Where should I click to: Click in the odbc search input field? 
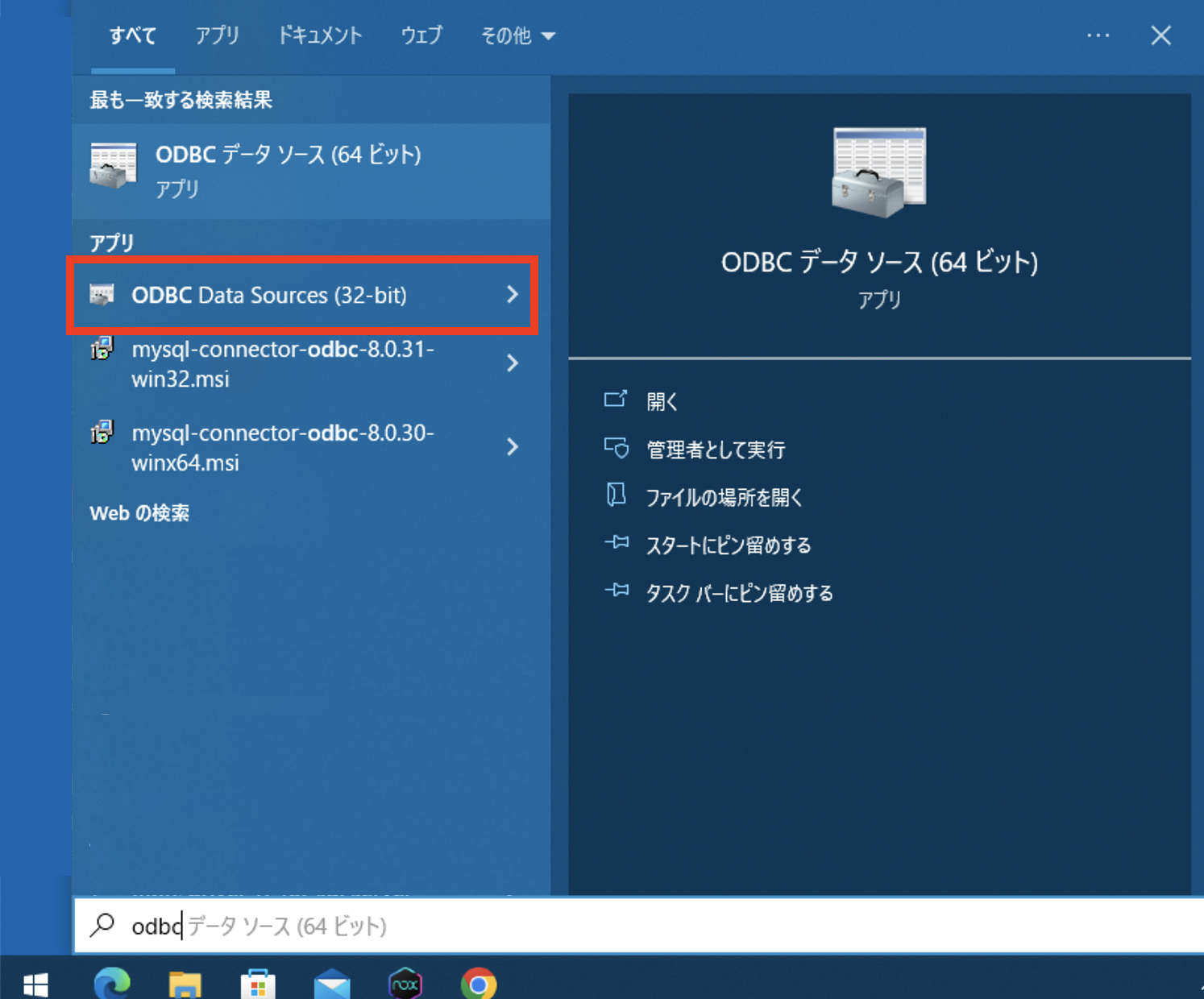[x=638, y=926]
